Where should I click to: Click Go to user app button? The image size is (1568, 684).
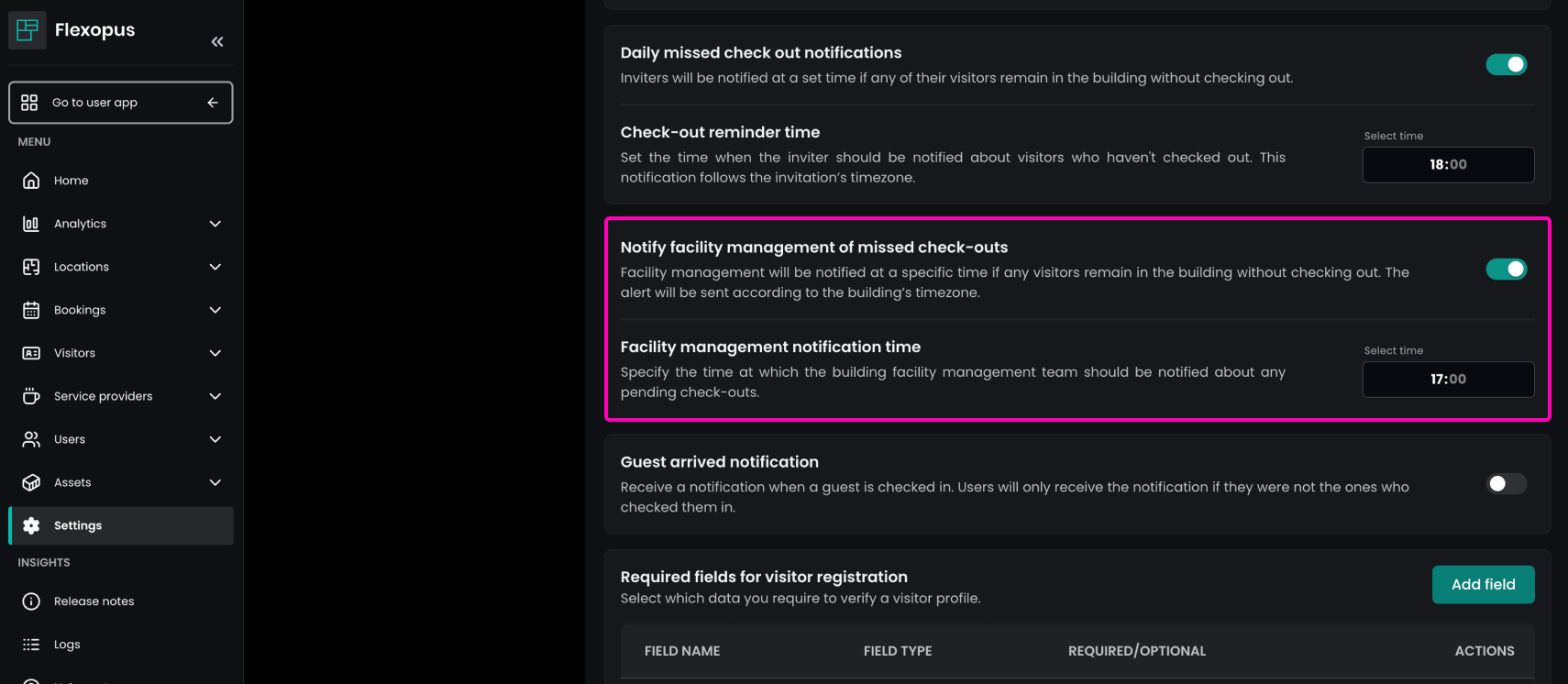point(121,103)
